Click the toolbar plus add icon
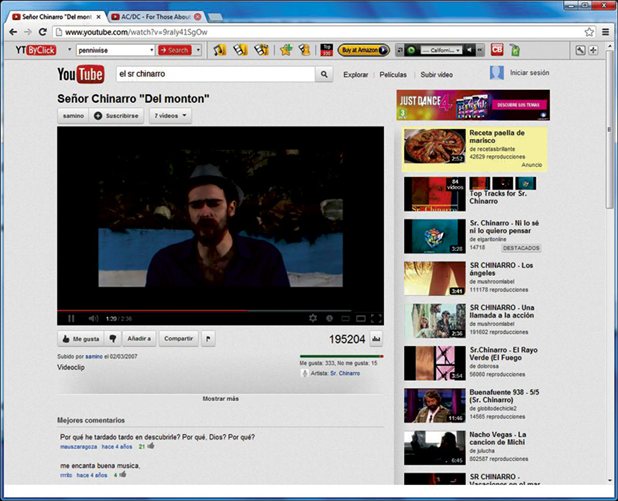Image resolution: width=618 pixels, height=501 pixels. [593, 50]
